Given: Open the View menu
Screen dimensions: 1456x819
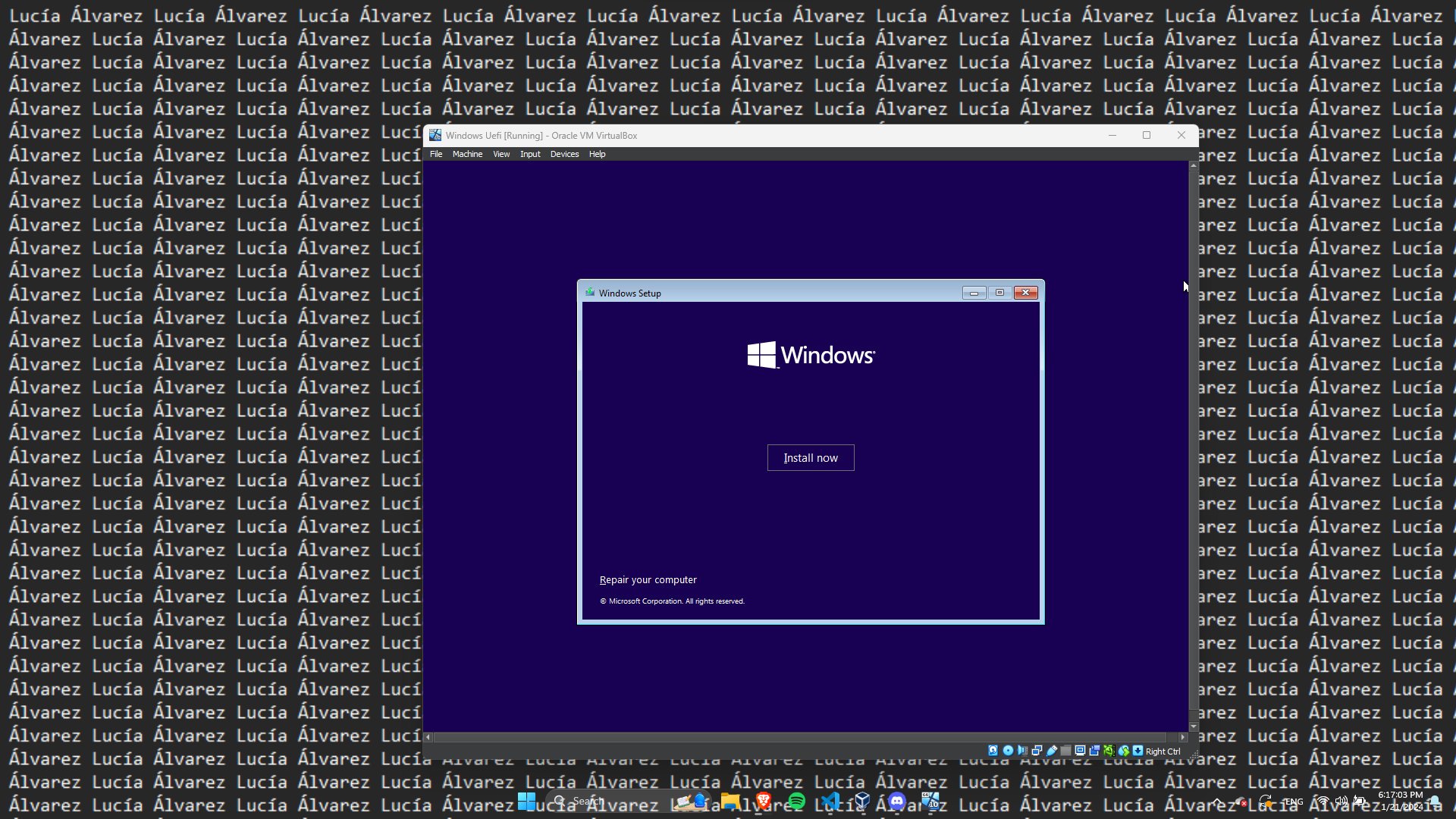Looking at the screenshot, I should tap(501, 154).
